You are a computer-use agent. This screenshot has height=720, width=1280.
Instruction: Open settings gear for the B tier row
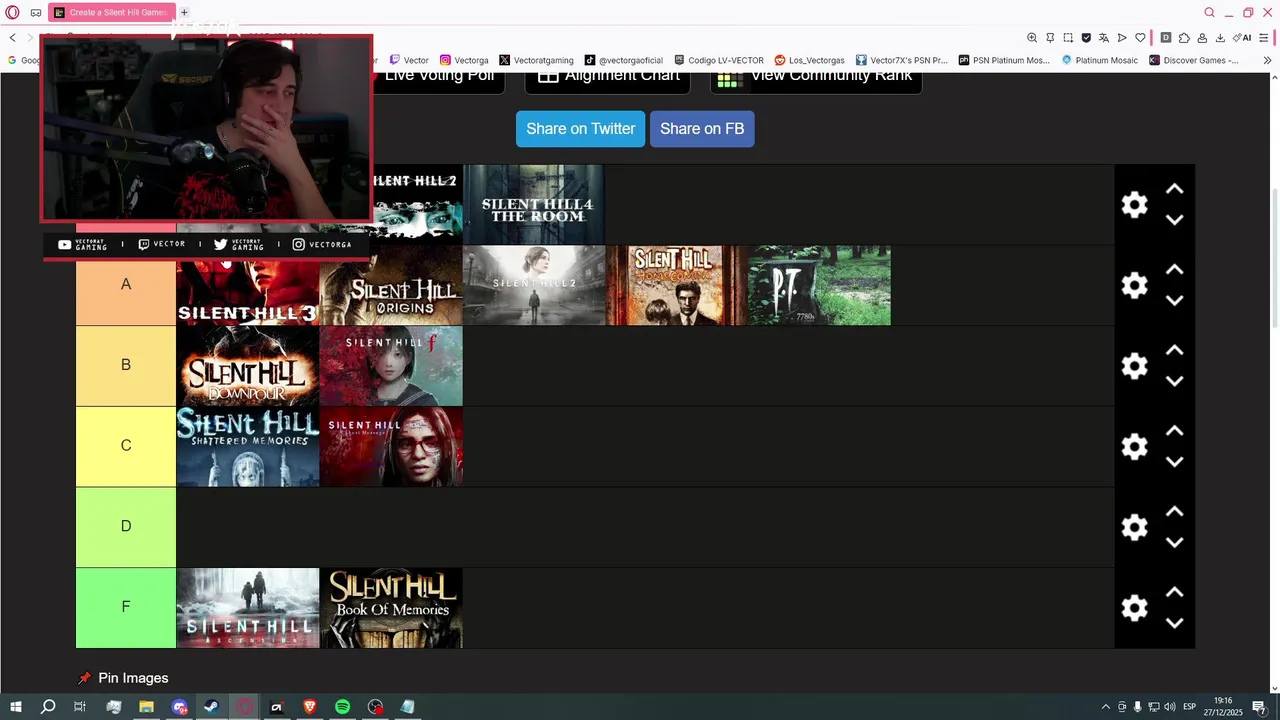click(1134, 366)
